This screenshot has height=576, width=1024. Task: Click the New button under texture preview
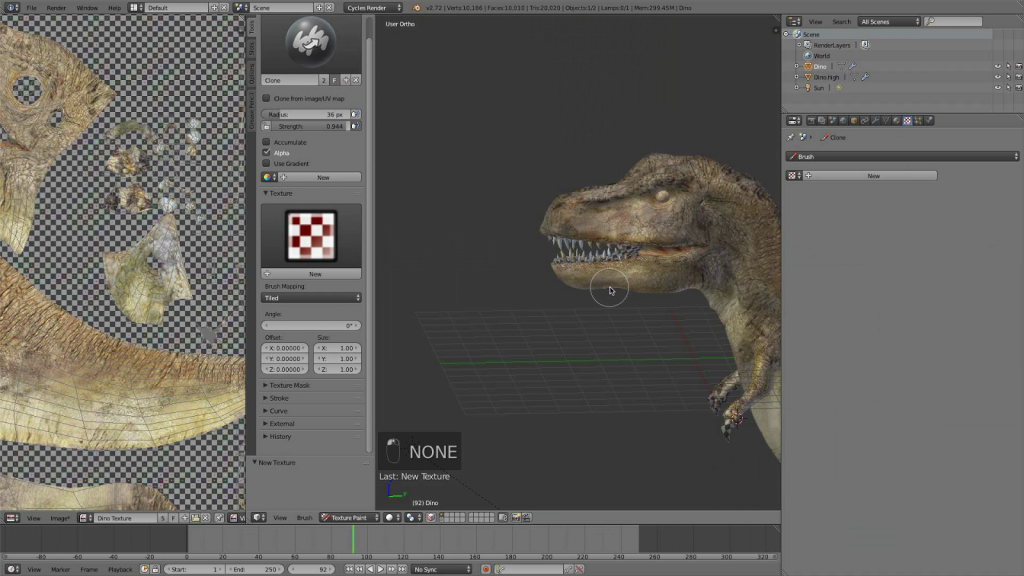point(312,274)
